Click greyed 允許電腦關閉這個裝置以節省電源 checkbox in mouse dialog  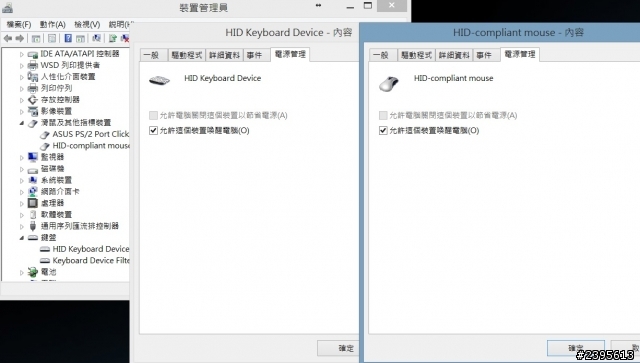pos(383,116)
